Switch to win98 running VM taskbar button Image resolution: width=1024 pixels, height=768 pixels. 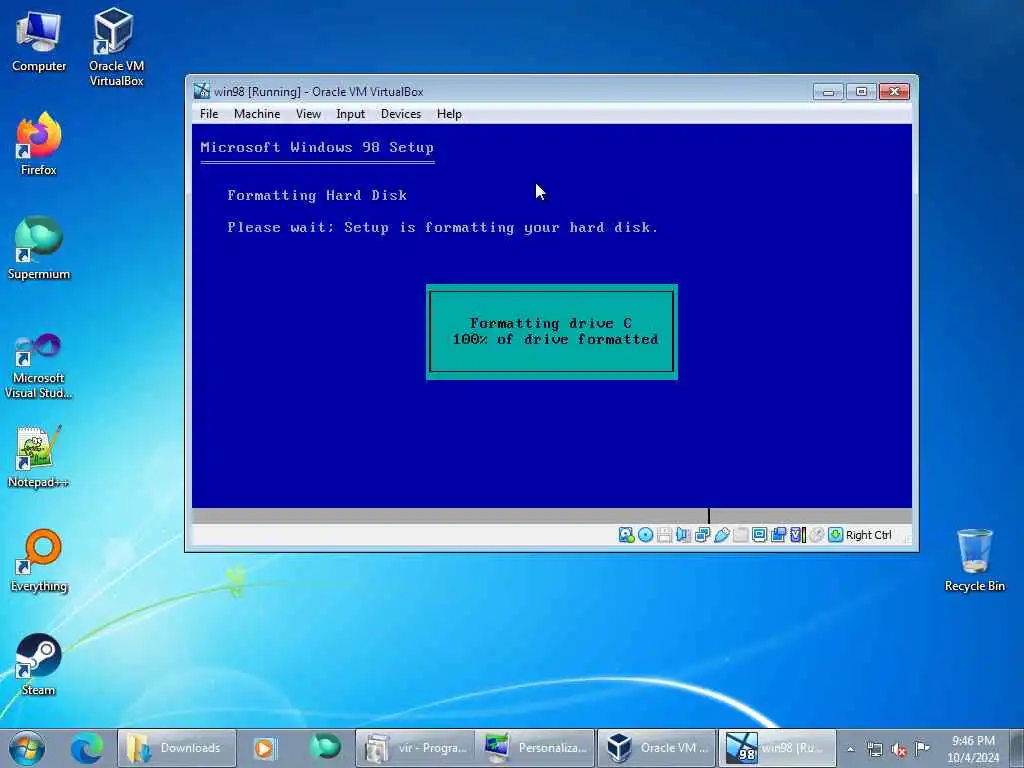(x=776, y=748)
